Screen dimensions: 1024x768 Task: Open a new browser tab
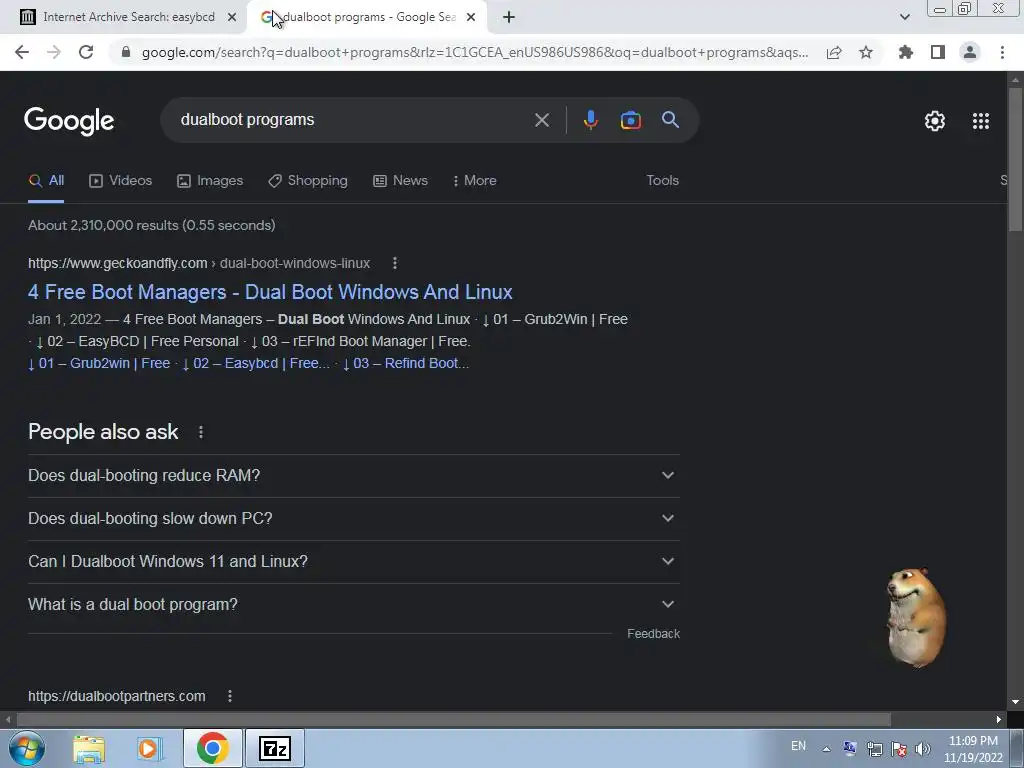click(509, 17)
